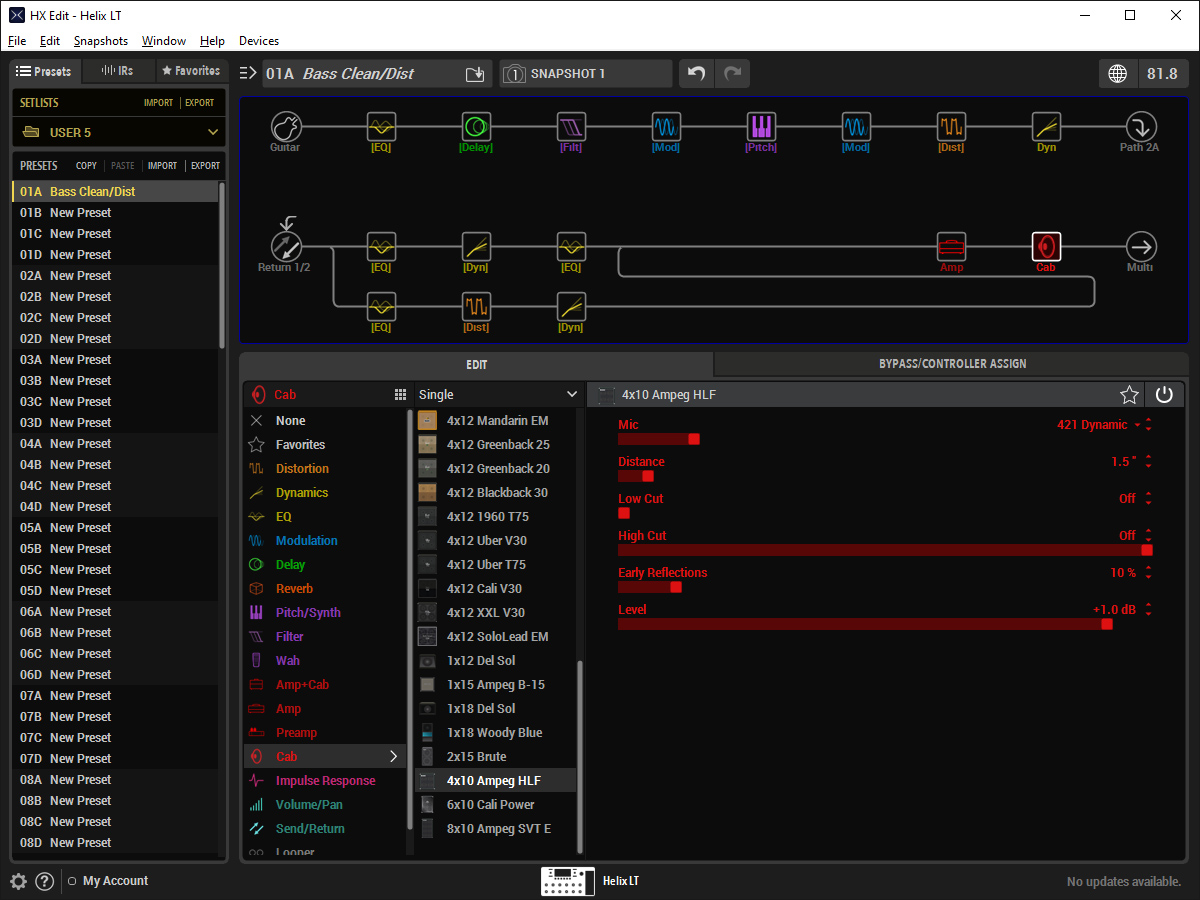The width and height of the screenshot is (1200, 900).
Task: Adjust the Level value stepper
Action: (x=1148, y=610)
